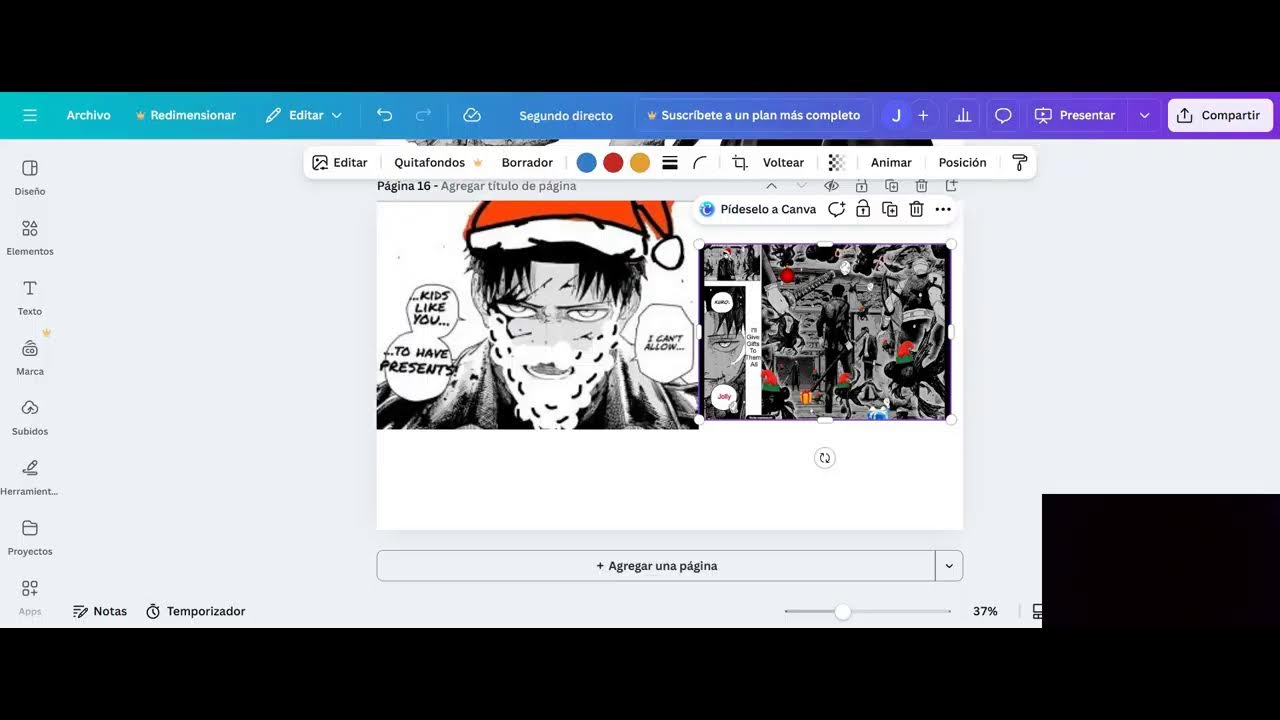Open the J user avatar
The image size is (1280, 720).
coord(896,115)
